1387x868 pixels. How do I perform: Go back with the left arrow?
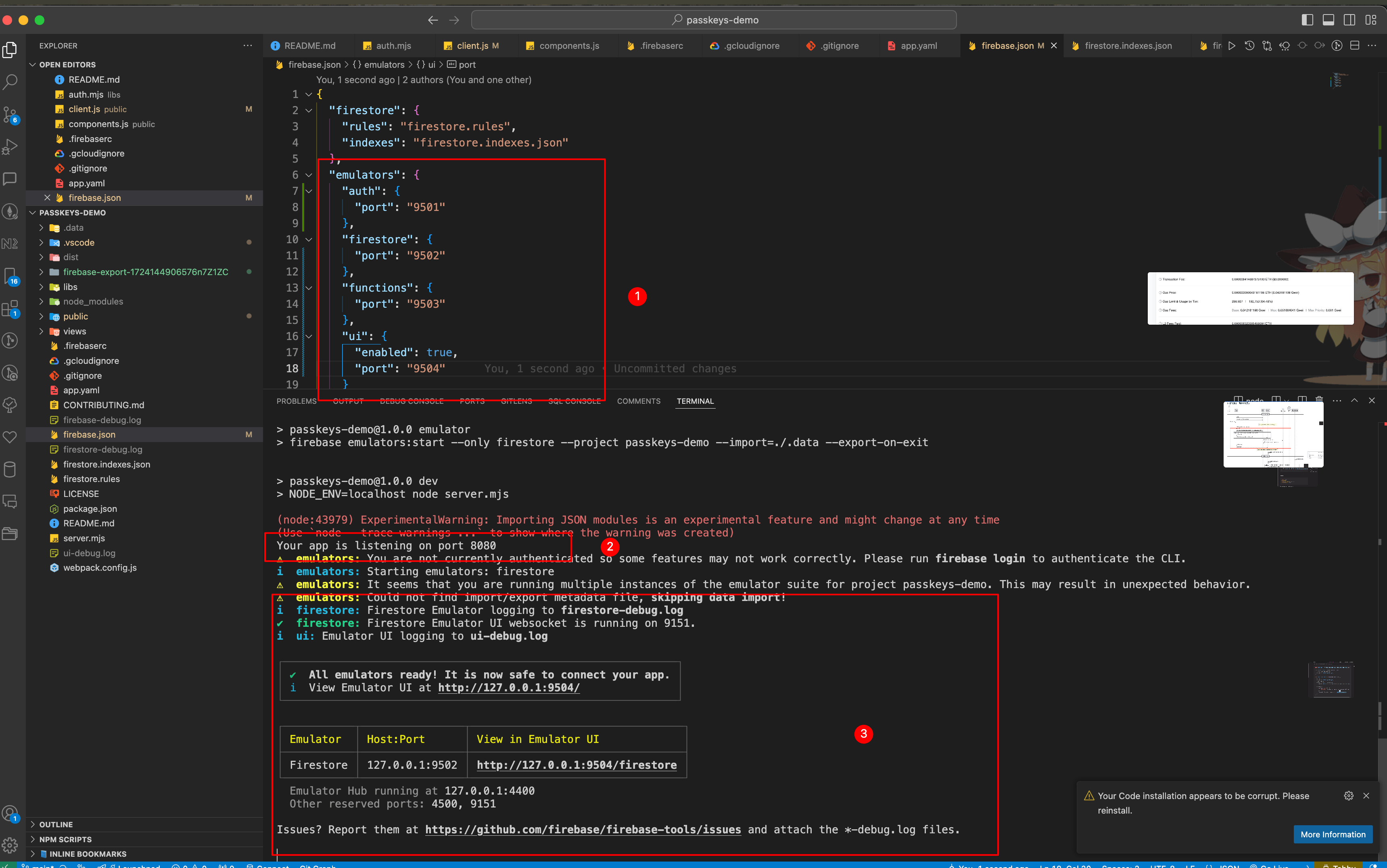[x=433, y=20]
